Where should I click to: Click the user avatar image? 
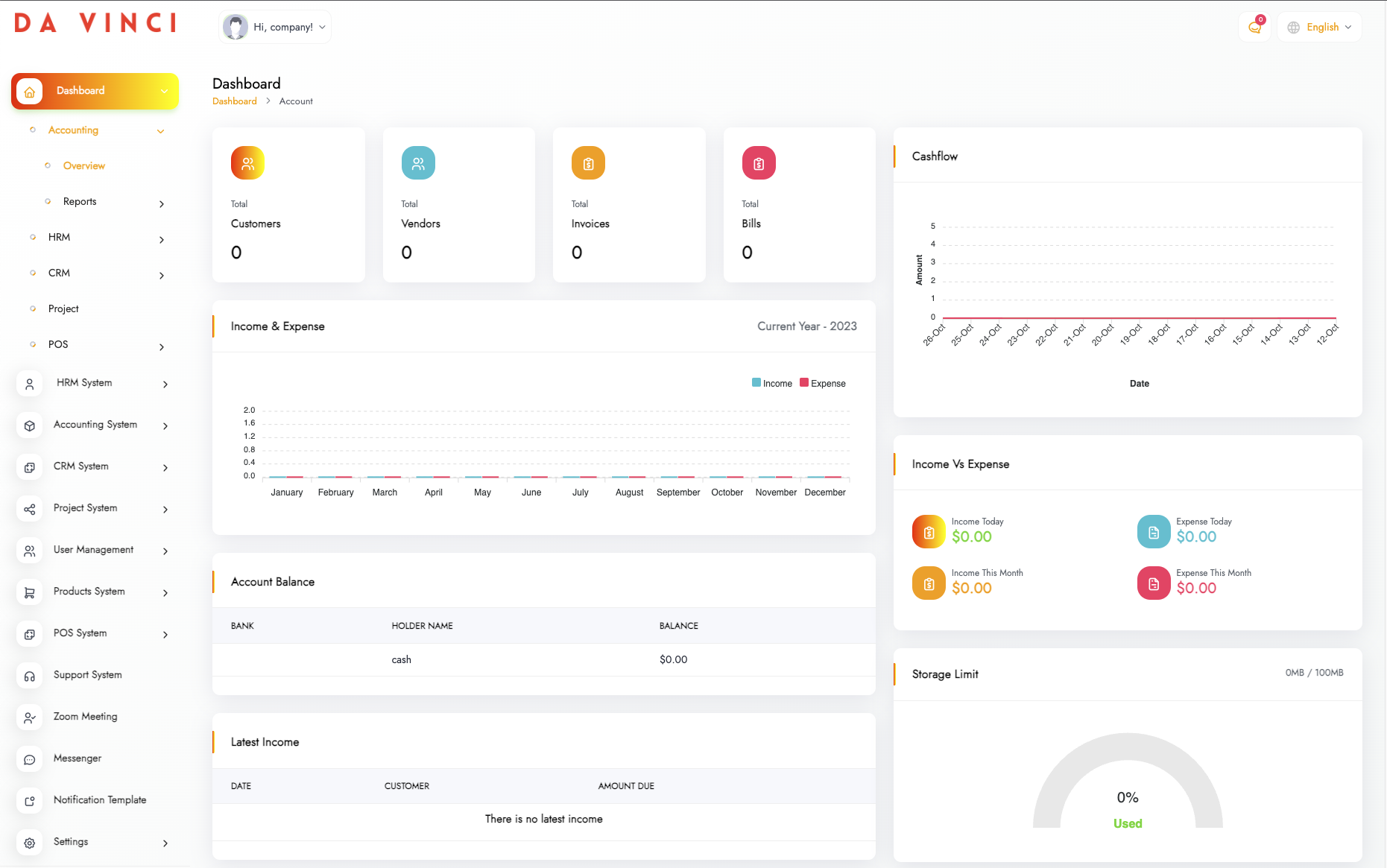[x=236, y=28]
